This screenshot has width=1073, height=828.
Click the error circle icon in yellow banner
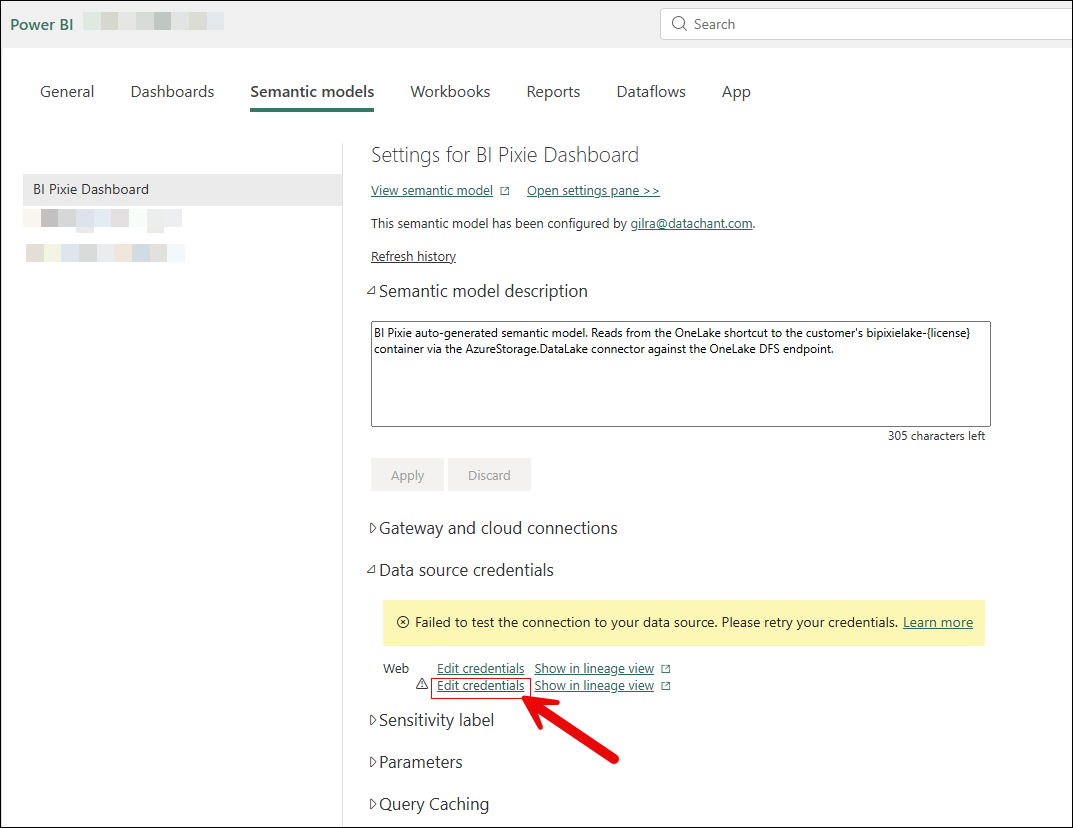[403, 622]
